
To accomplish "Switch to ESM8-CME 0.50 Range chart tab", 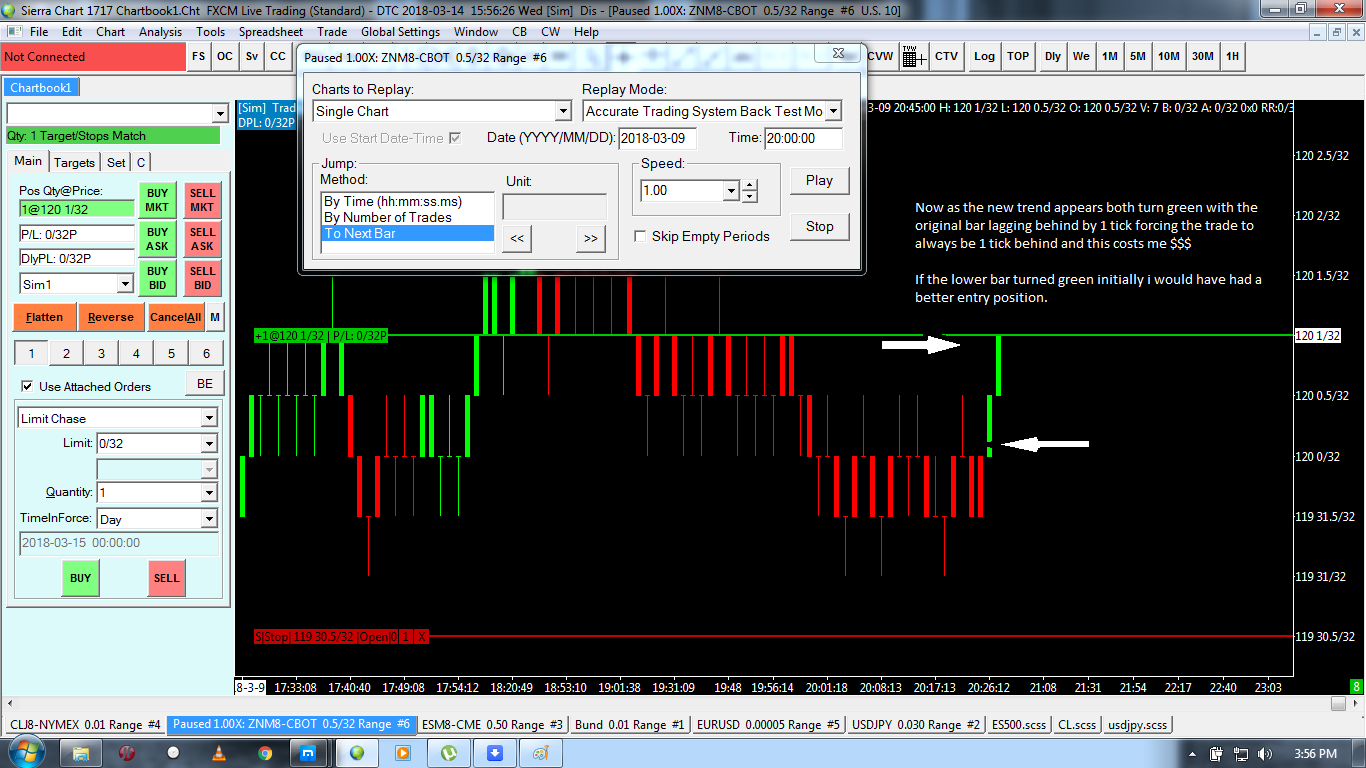I will 493,724.
